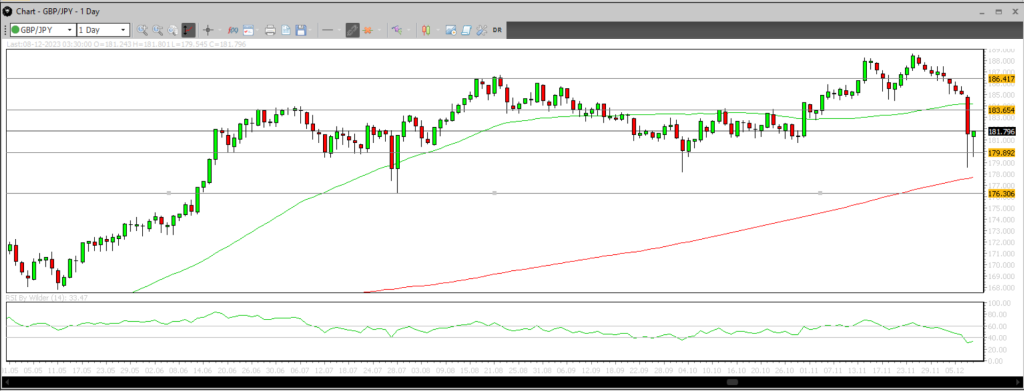Expand the delete drawings dropdown arrow
Viewport: 1024px width, 391px height.
click(x=379, y=30)
